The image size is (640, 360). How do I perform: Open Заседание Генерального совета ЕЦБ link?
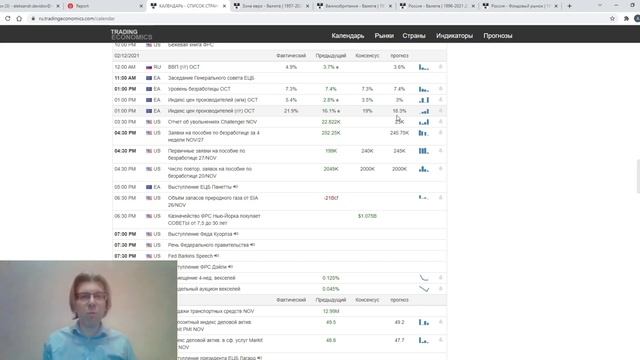click(211, 78)
